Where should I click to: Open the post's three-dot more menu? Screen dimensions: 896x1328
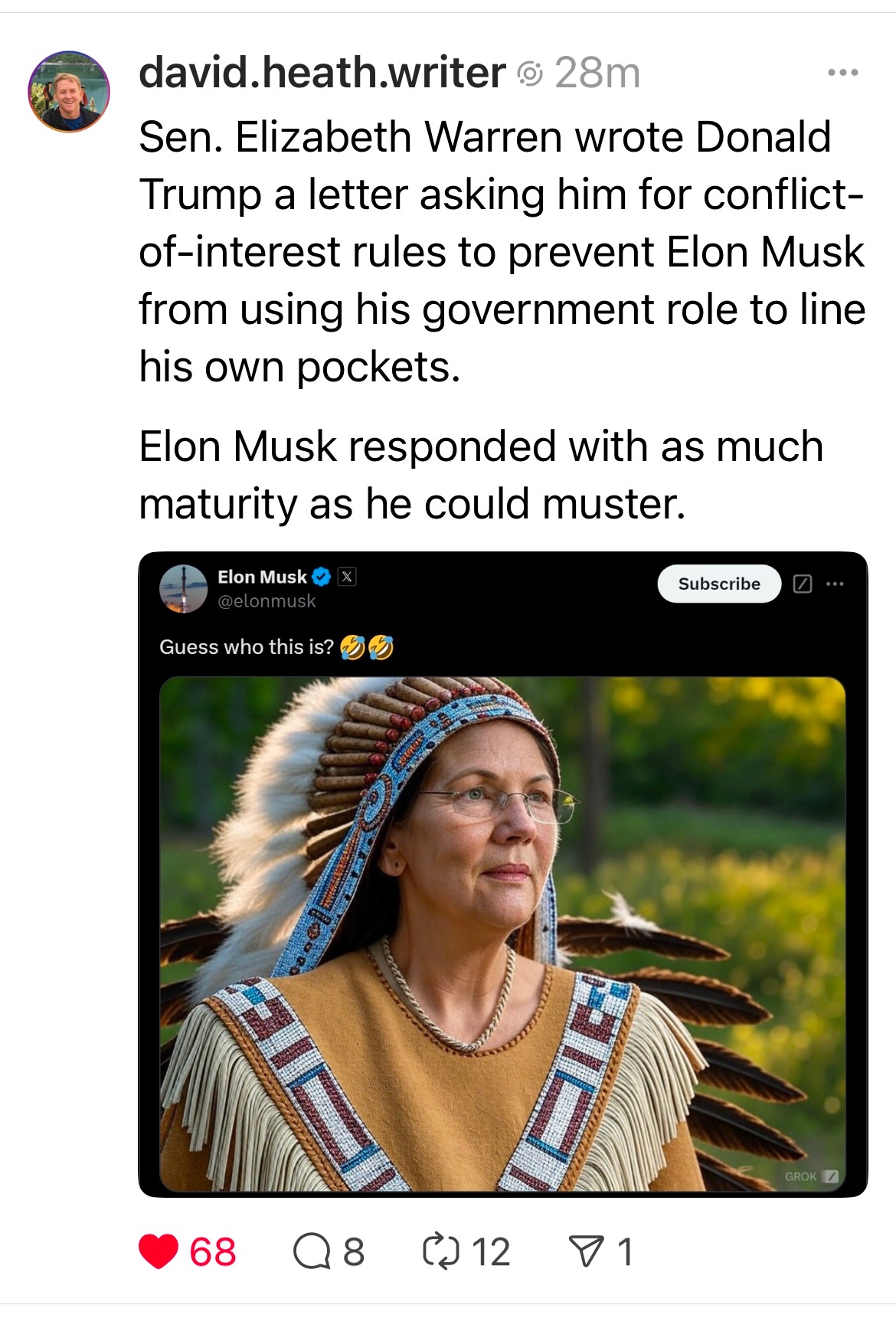842,74
